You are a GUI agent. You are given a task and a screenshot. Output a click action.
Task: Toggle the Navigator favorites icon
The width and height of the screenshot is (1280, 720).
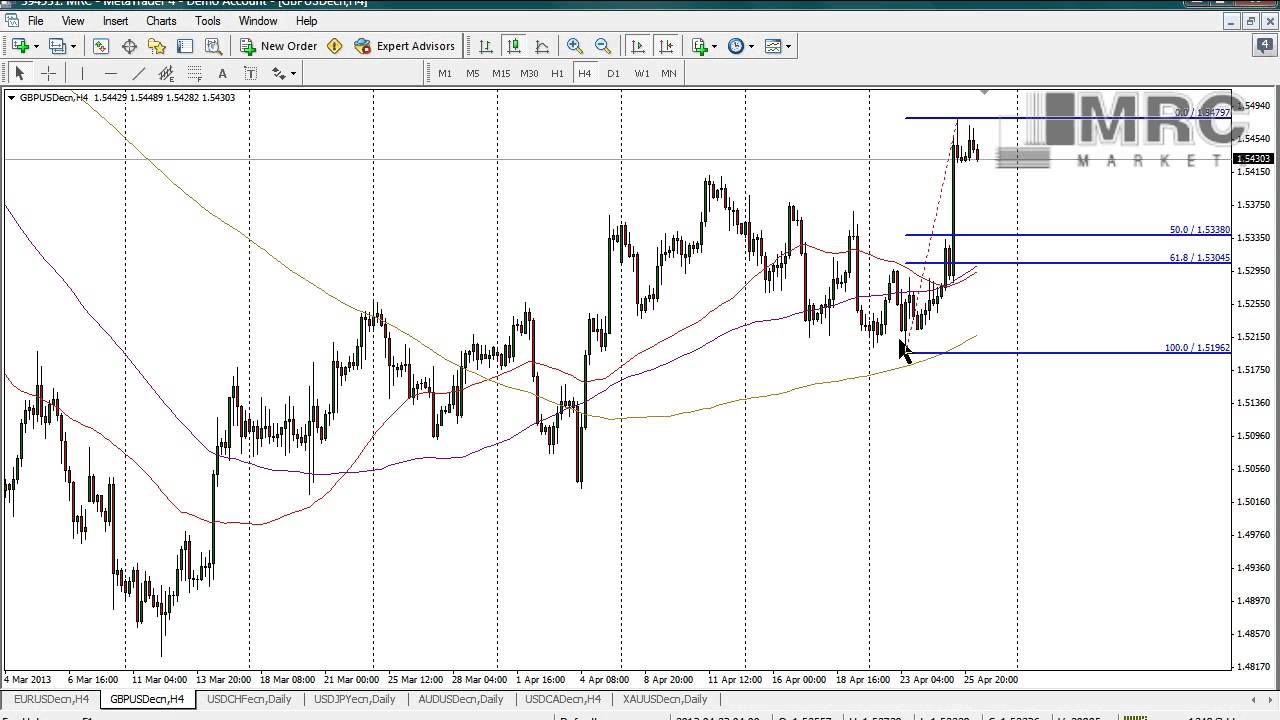pos(157,46)
